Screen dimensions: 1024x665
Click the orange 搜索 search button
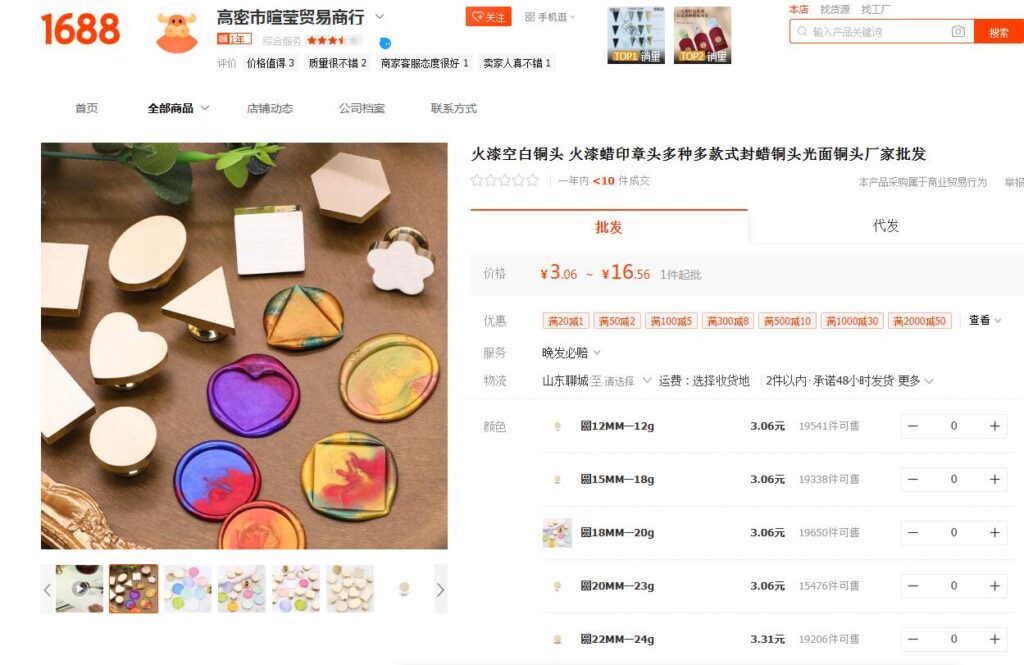(x=999, y=32)
